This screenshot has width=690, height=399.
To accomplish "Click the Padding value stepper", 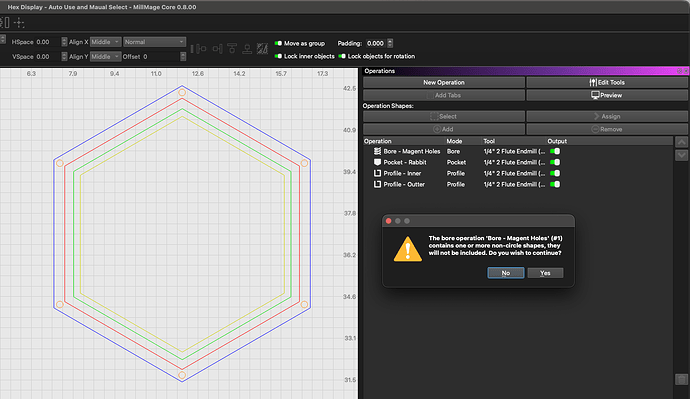I will pyautogui.click(x=390, y=43).
